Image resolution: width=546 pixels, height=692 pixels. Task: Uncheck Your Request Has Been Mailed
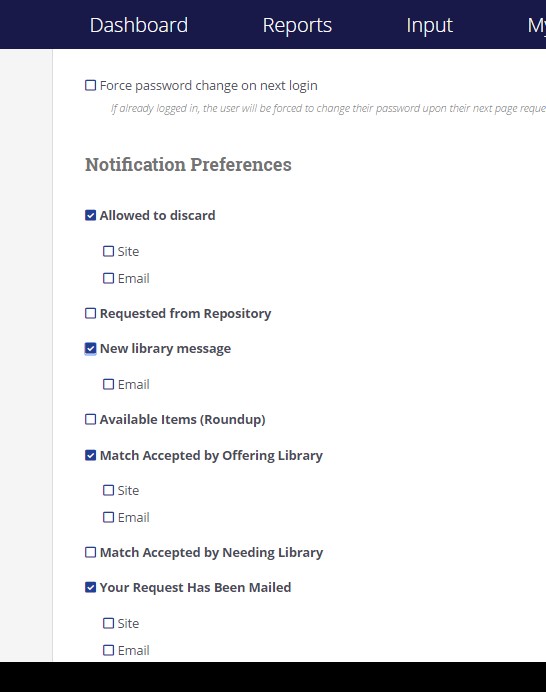click(x=90, y=587)
